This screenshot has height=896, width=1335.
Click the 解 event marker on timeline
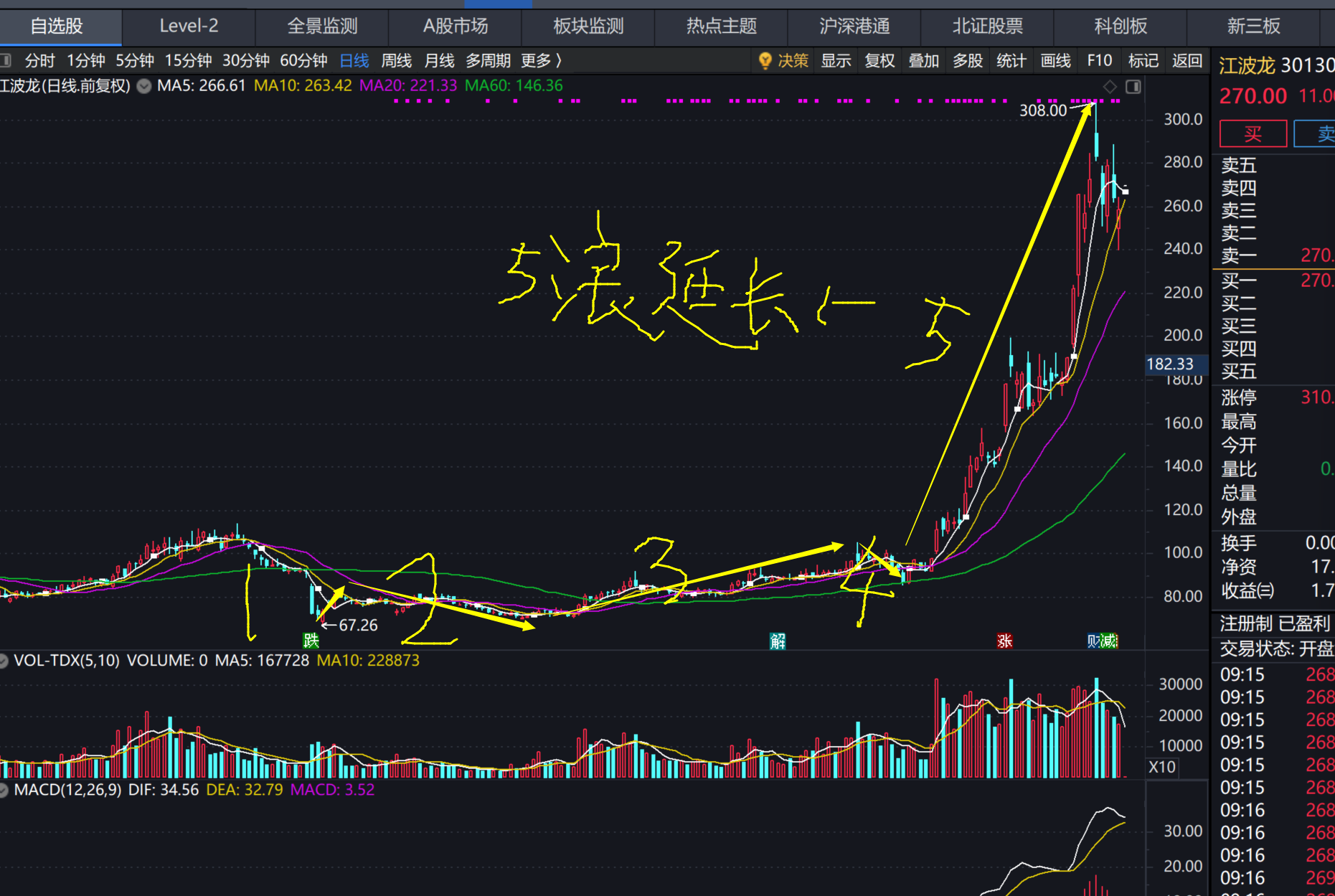click(778, 641)
